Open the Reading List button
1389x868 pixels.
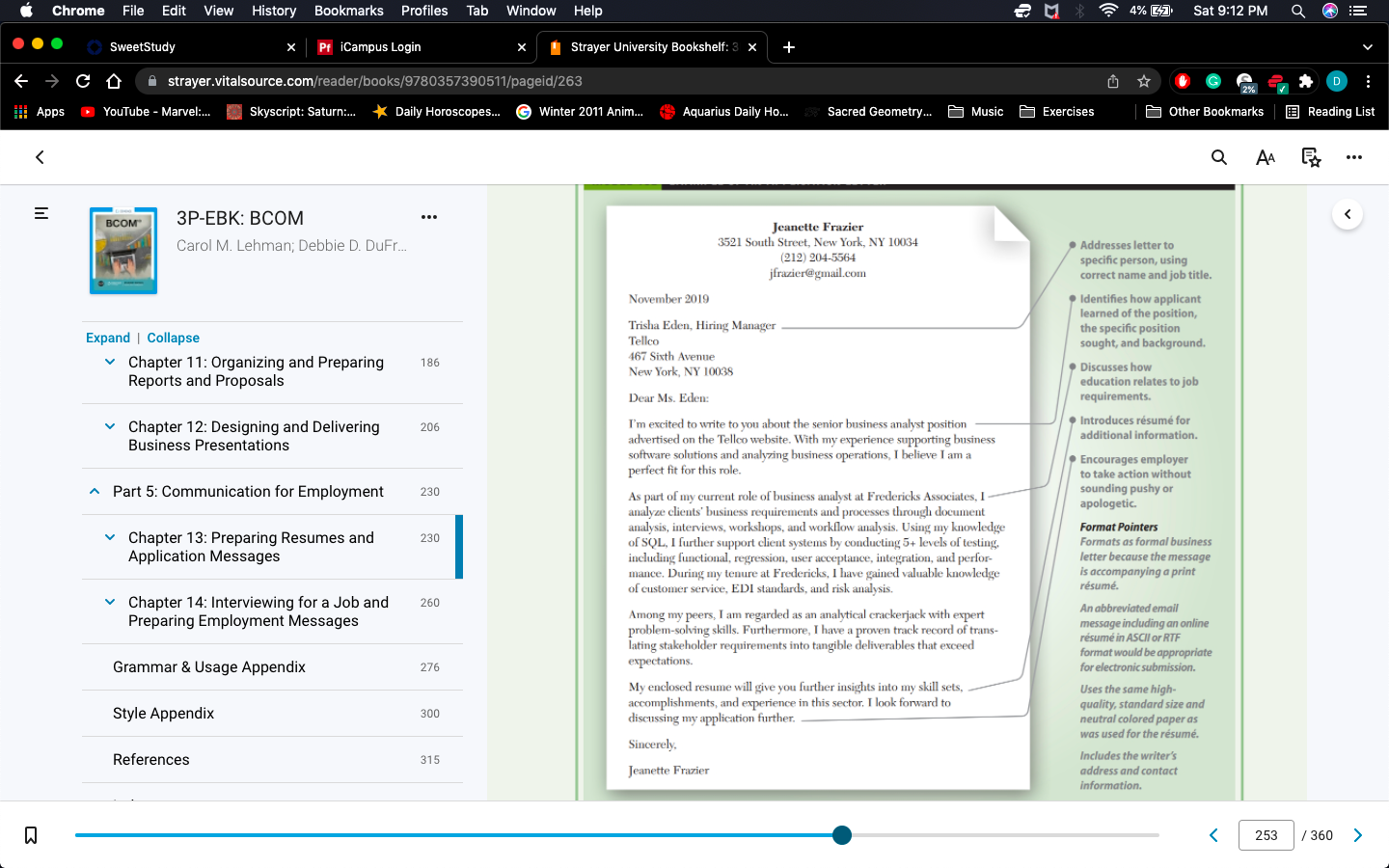[1330, 112]
